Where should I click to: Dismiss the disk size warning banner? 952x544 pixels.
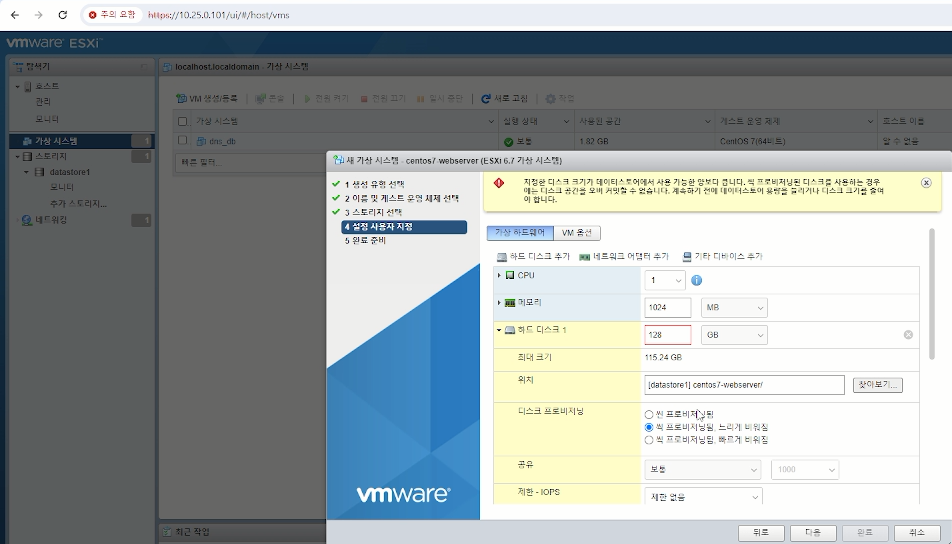pos(926,183)
